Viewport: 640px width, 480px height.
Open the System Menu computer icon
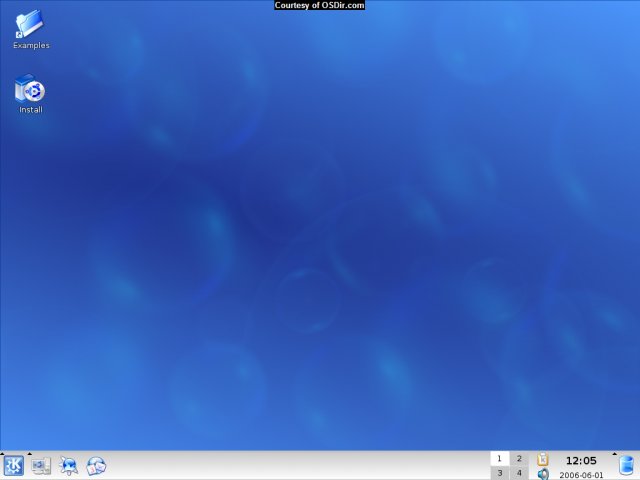point(41,466)
